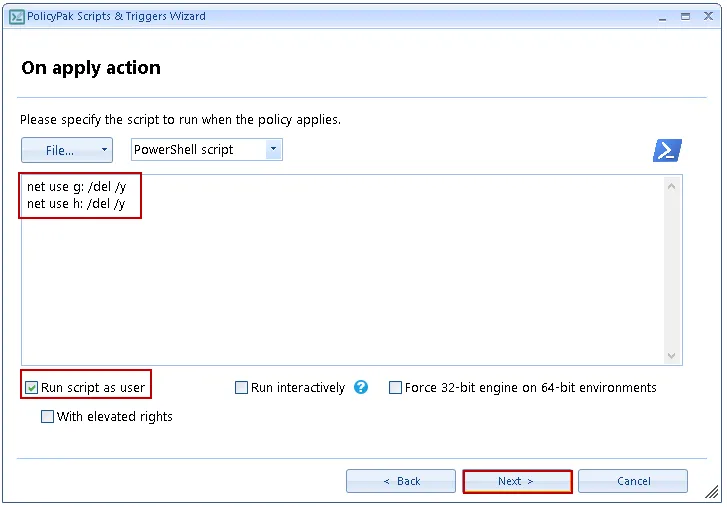Open the File... dropdown button

tap(66, 150)
